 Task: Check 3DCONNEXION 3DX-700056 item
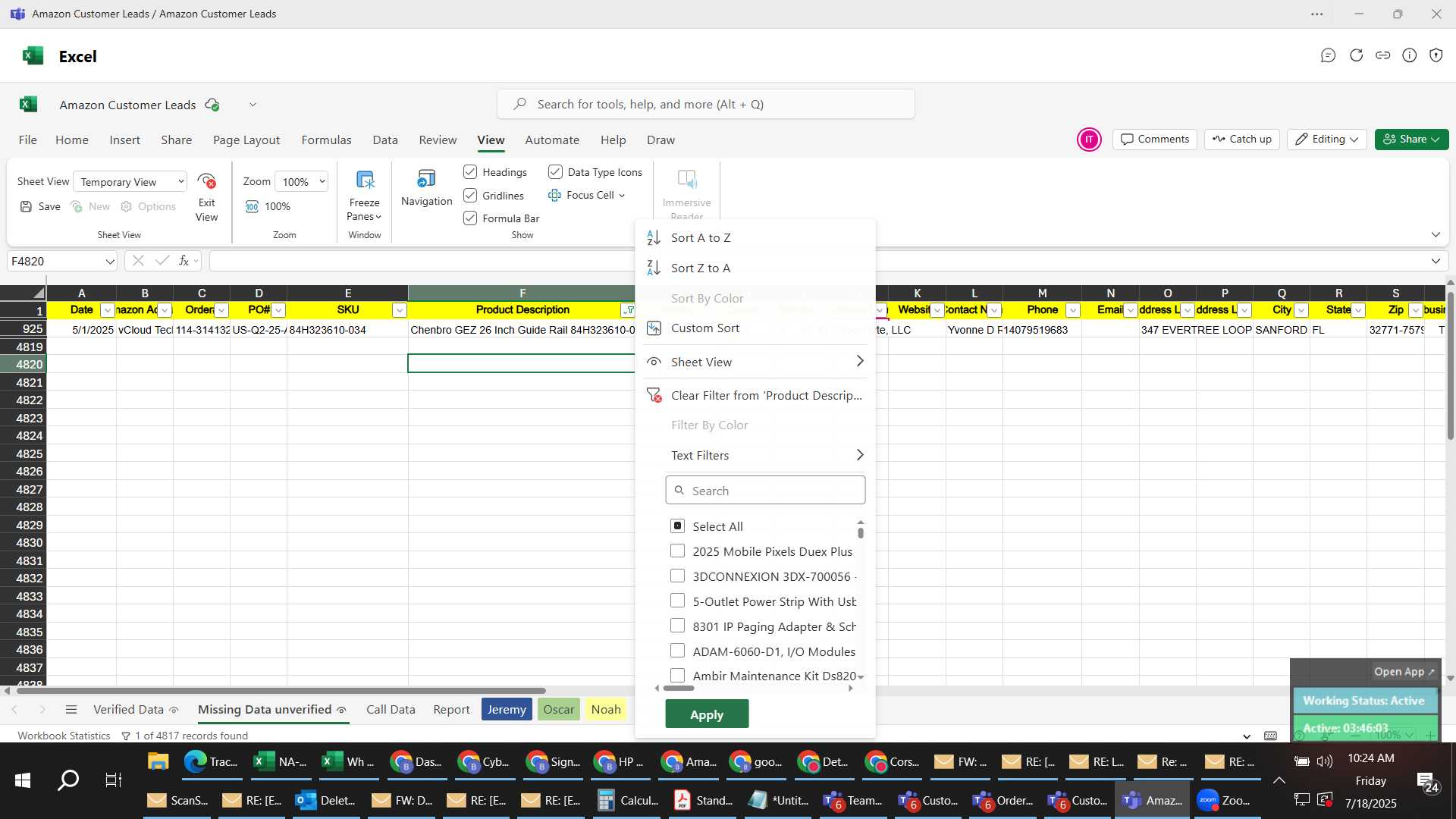[678, 576]
